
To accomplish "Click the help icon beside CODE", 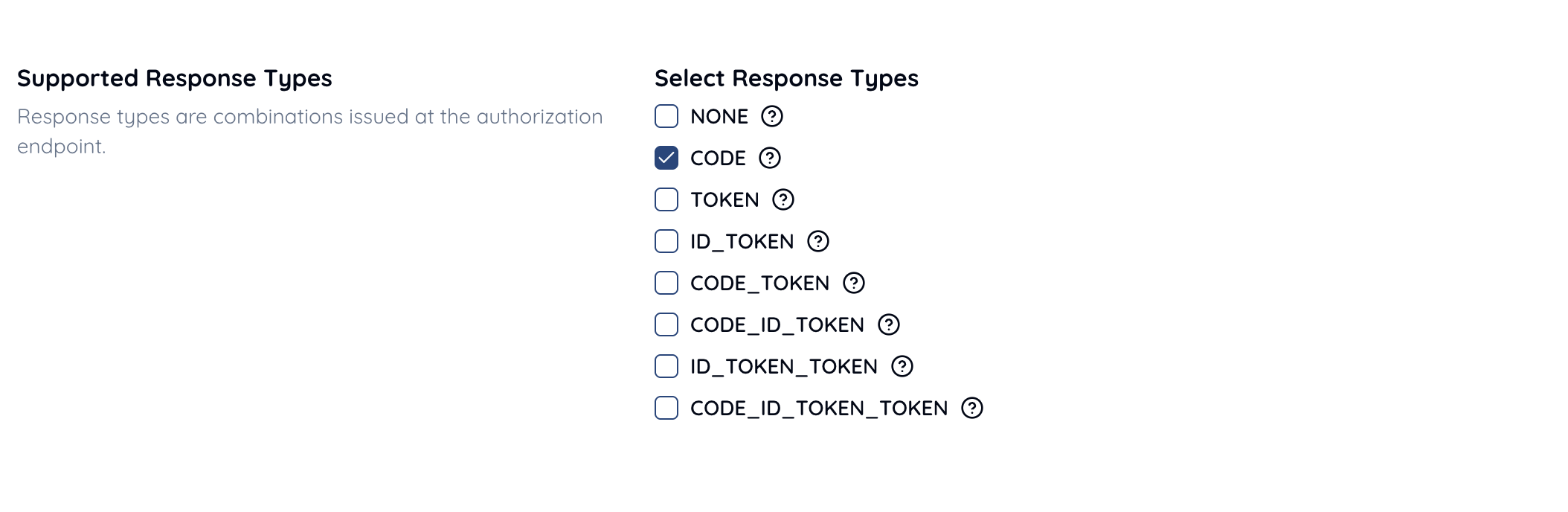I will pyautogui.click(x=770, y=158).
